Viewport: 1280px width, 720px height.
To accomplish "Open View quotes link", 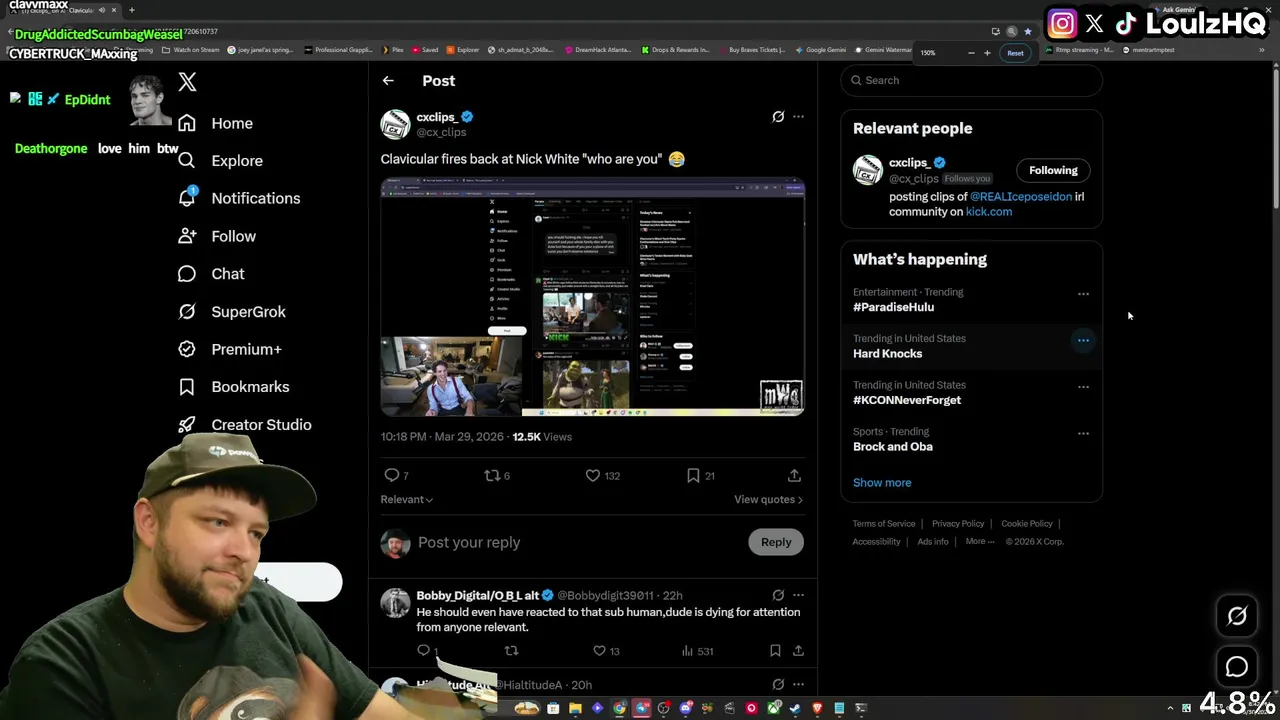I will tap(768, 499).
